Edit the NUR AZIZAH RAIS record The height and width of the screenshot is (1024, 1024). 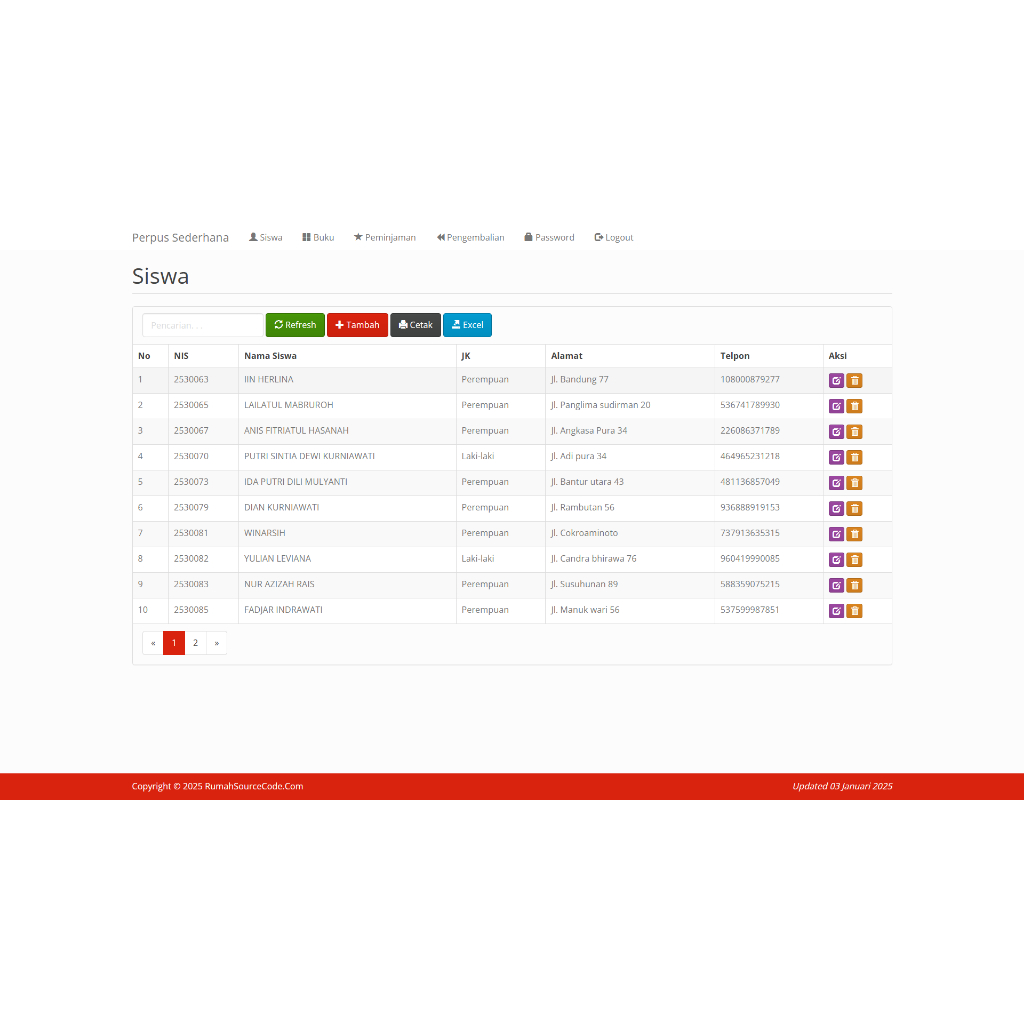(x=836, y=585)
